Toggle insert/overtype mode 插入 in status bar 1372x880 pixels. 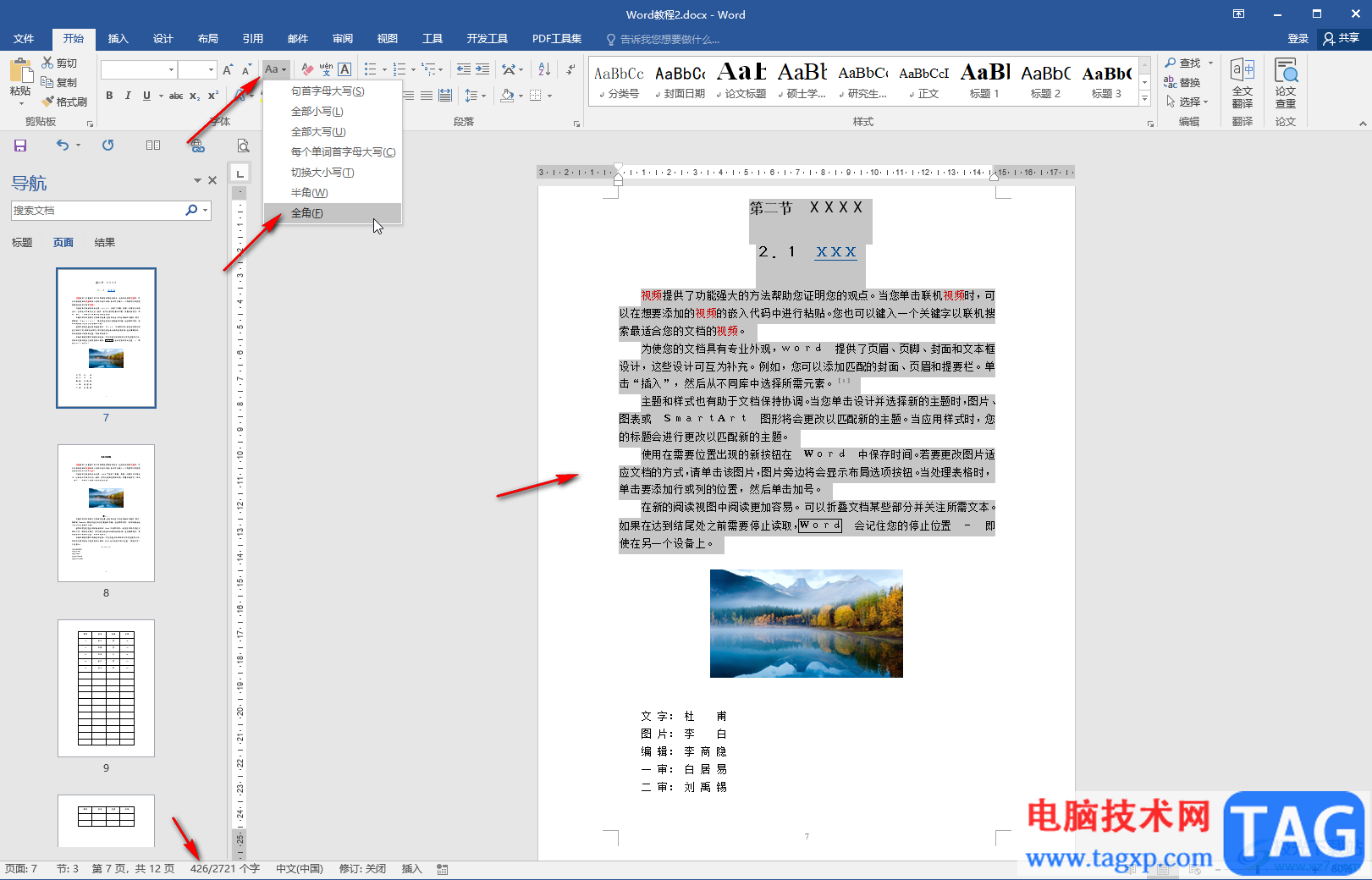[411, 869]
